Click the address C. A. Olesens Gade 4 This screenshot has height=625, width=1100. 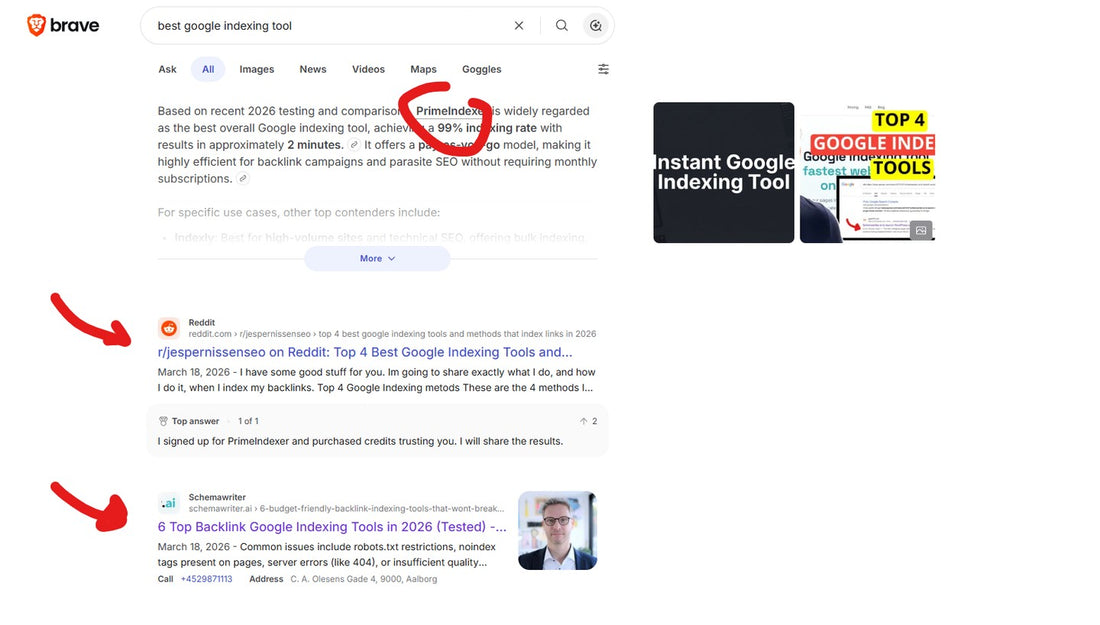363,579
